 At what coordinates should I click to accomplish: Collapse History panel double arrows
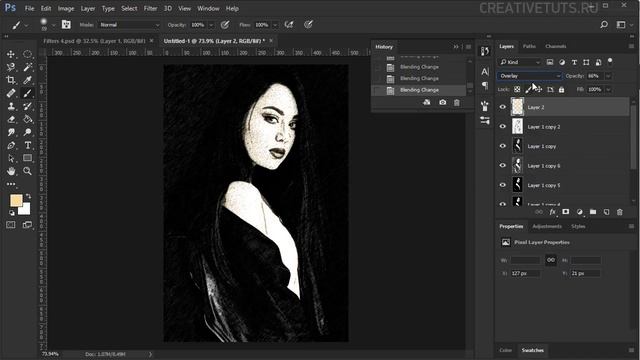coord(456,47)
